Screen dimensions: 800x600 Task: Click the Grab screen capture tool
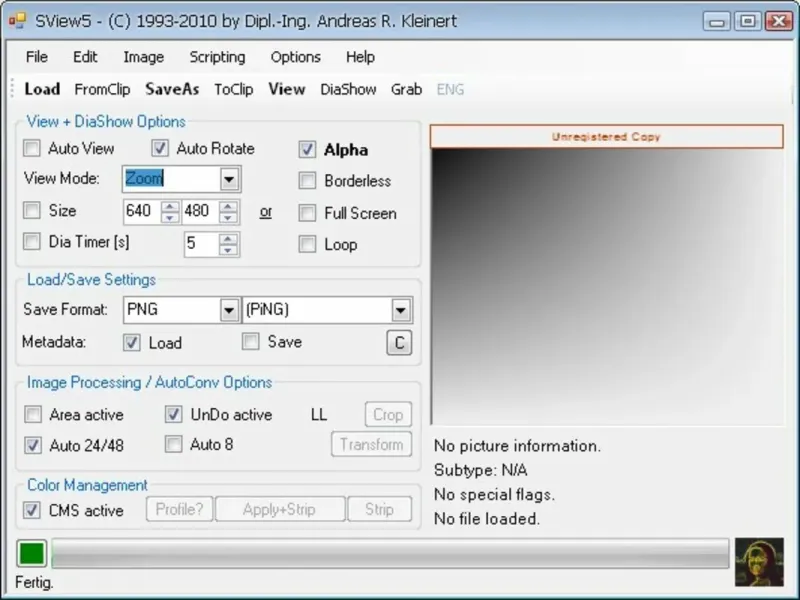pos(406,89)
